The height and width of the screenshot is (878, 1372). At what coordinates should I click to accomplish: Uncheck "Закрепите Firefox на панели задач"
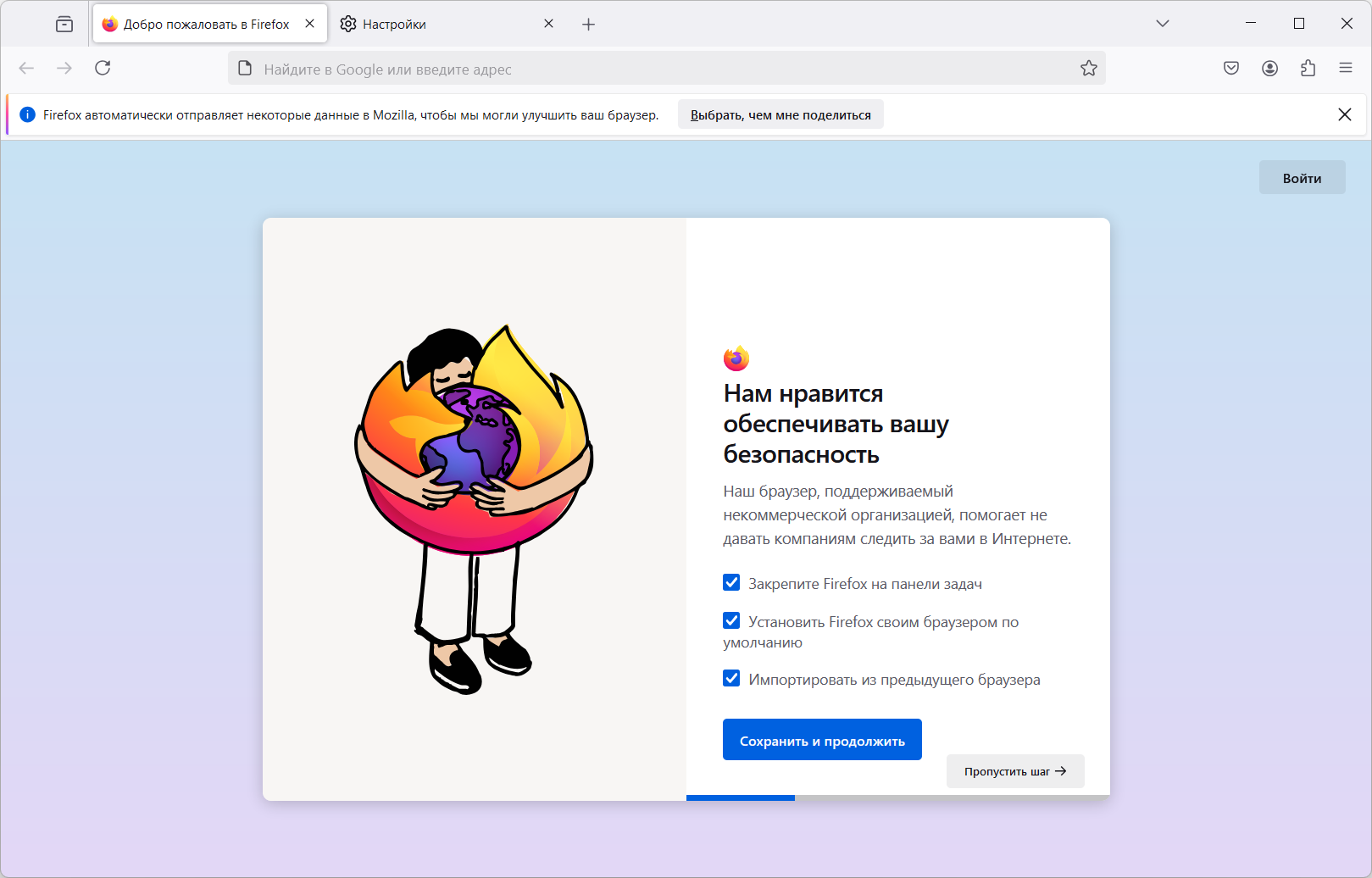[x=731, y=583]
